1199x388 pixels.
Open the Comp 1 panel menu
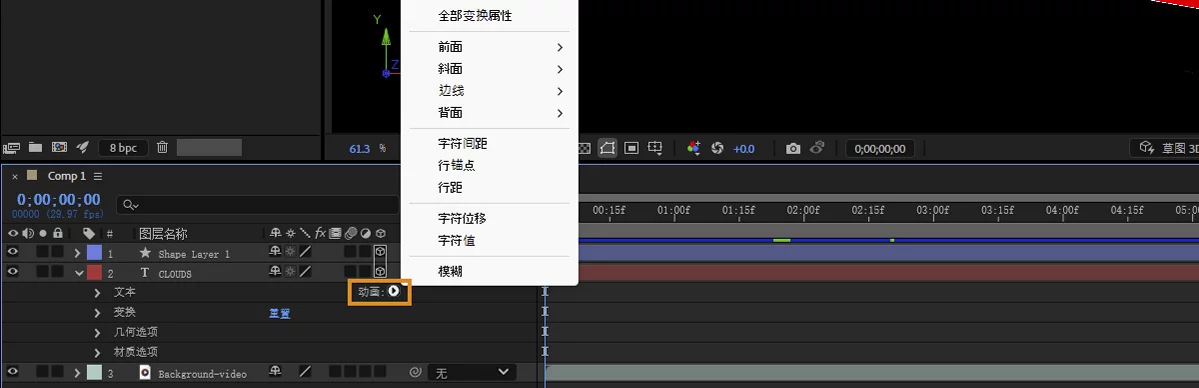(x=98, y=176)
